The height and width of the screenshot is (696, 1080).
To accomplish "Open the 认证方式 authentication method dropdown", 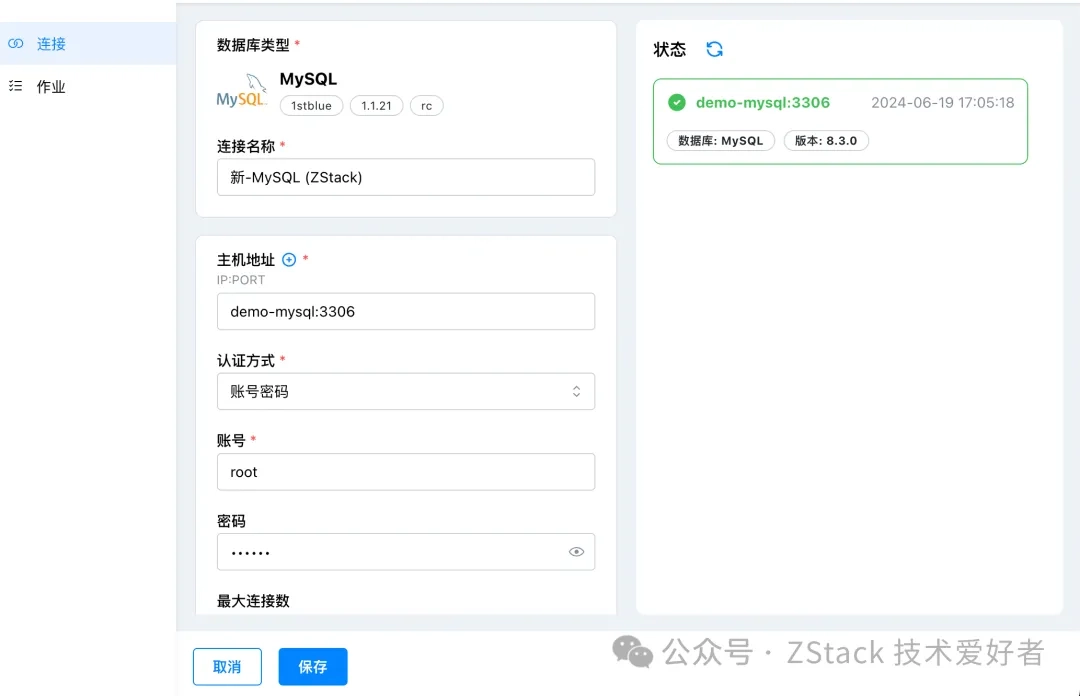I will pos(406,391).
